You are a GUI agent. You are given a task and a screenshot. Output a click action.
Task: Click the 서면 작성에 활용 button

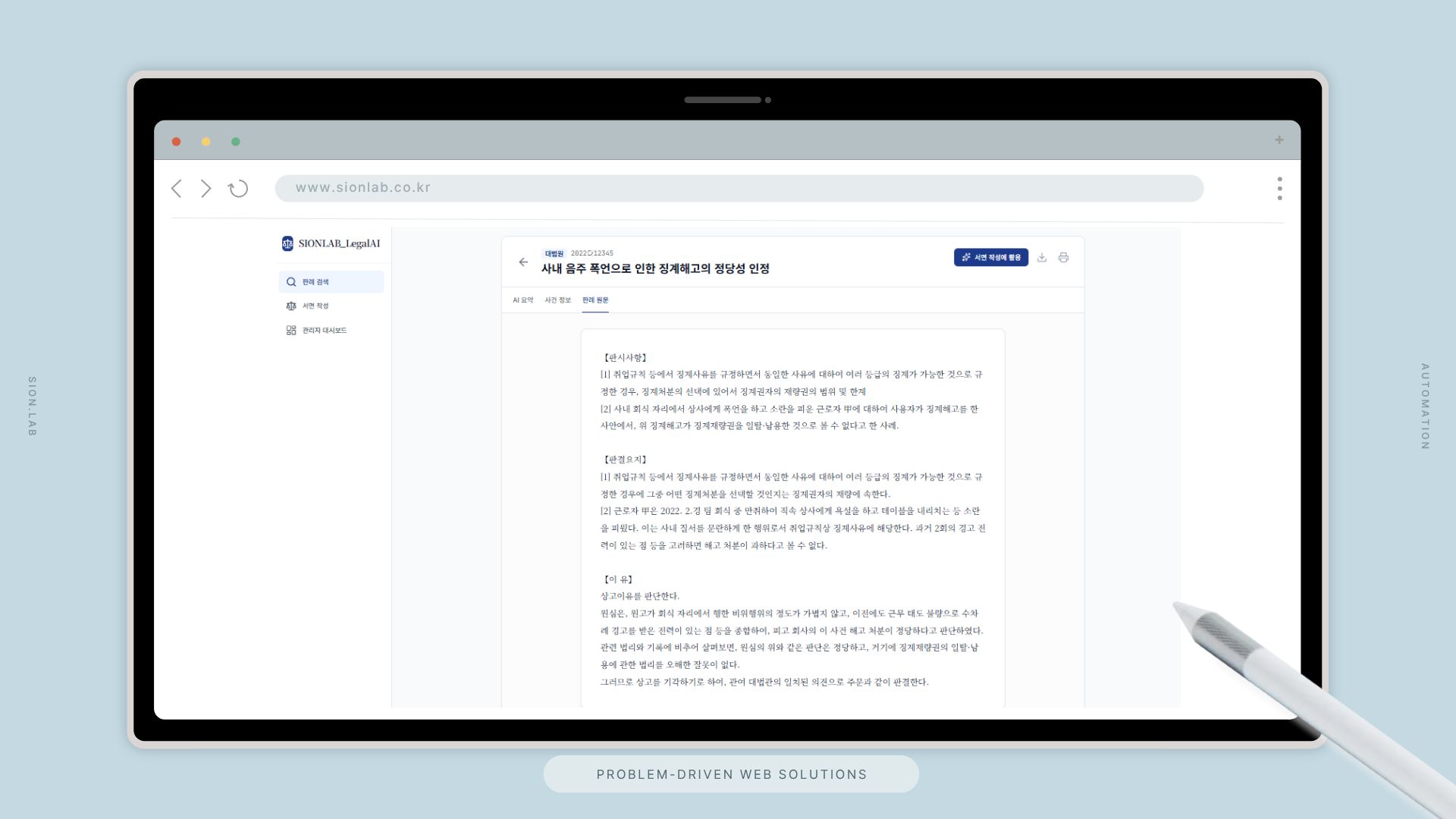[x=990, y=258]
